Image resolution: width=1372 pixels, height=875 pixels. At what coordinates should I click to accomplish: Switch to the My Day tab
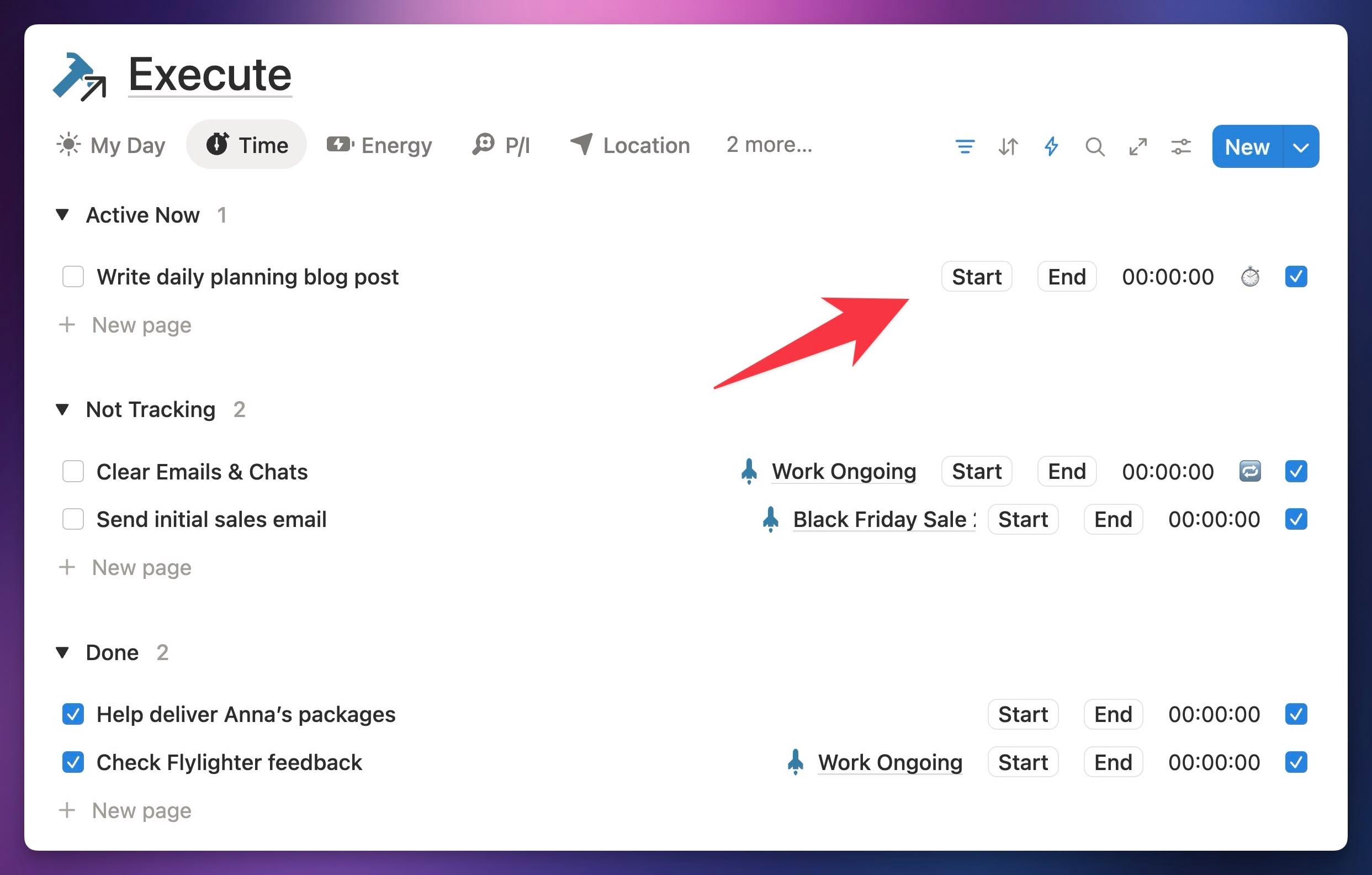coord(112,145)
